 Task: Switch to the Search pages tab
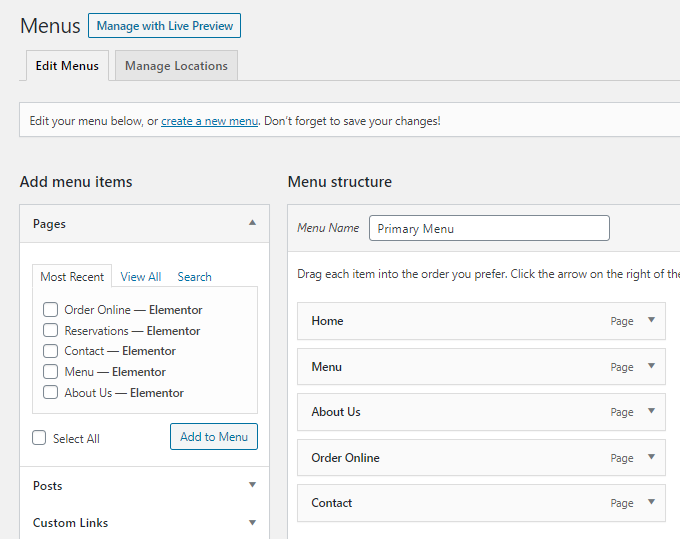[x=194, y=277]
